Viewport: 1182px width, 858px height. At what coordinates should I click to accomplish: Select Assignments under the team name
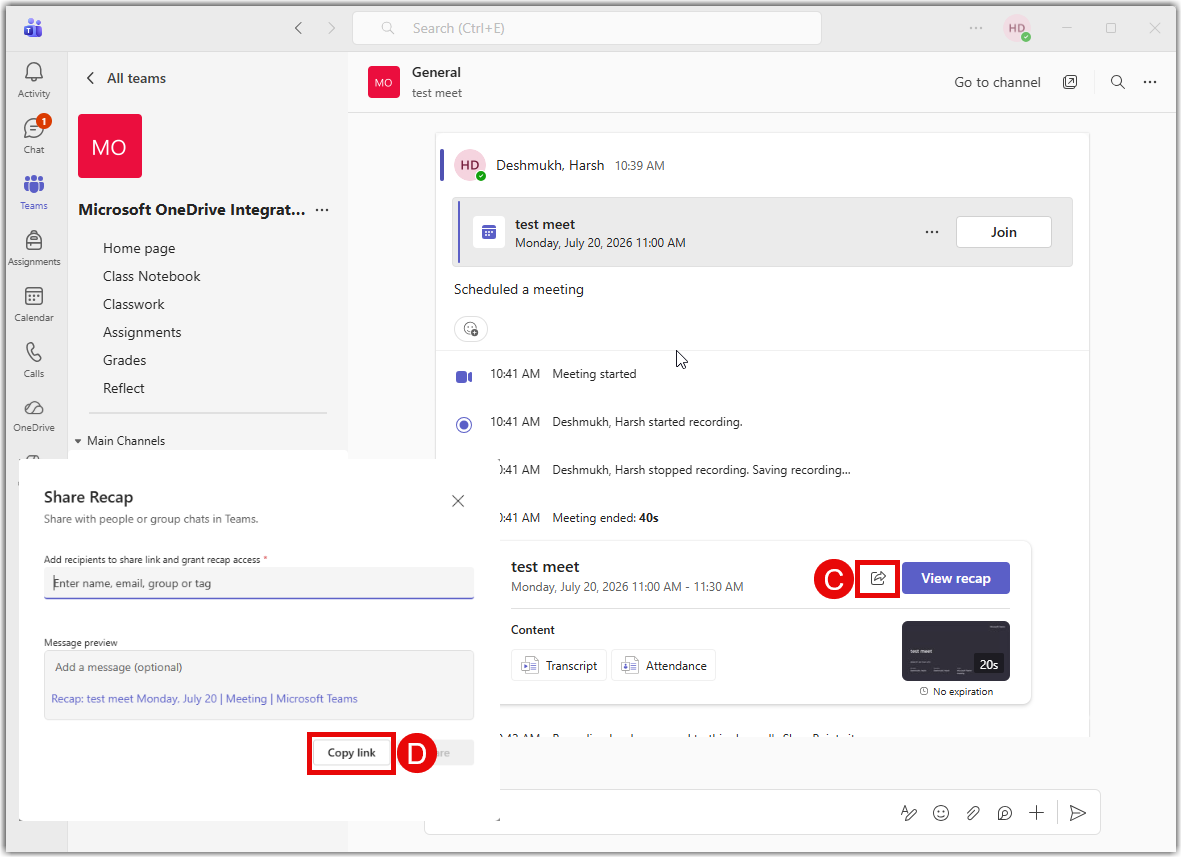click(x=142, y=332)
